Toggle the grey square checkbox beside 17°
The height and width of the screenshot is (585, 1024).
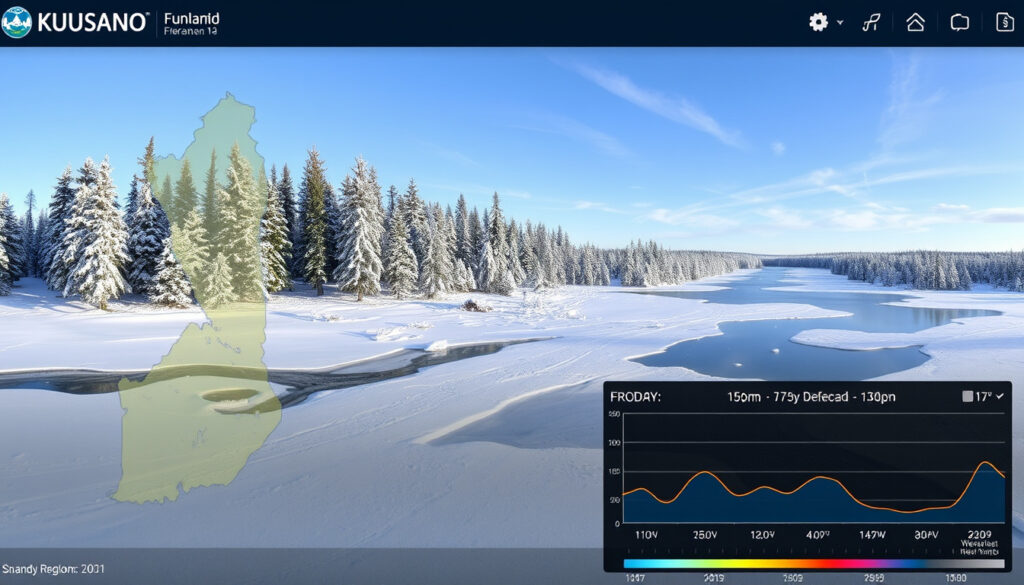point(967,396)
